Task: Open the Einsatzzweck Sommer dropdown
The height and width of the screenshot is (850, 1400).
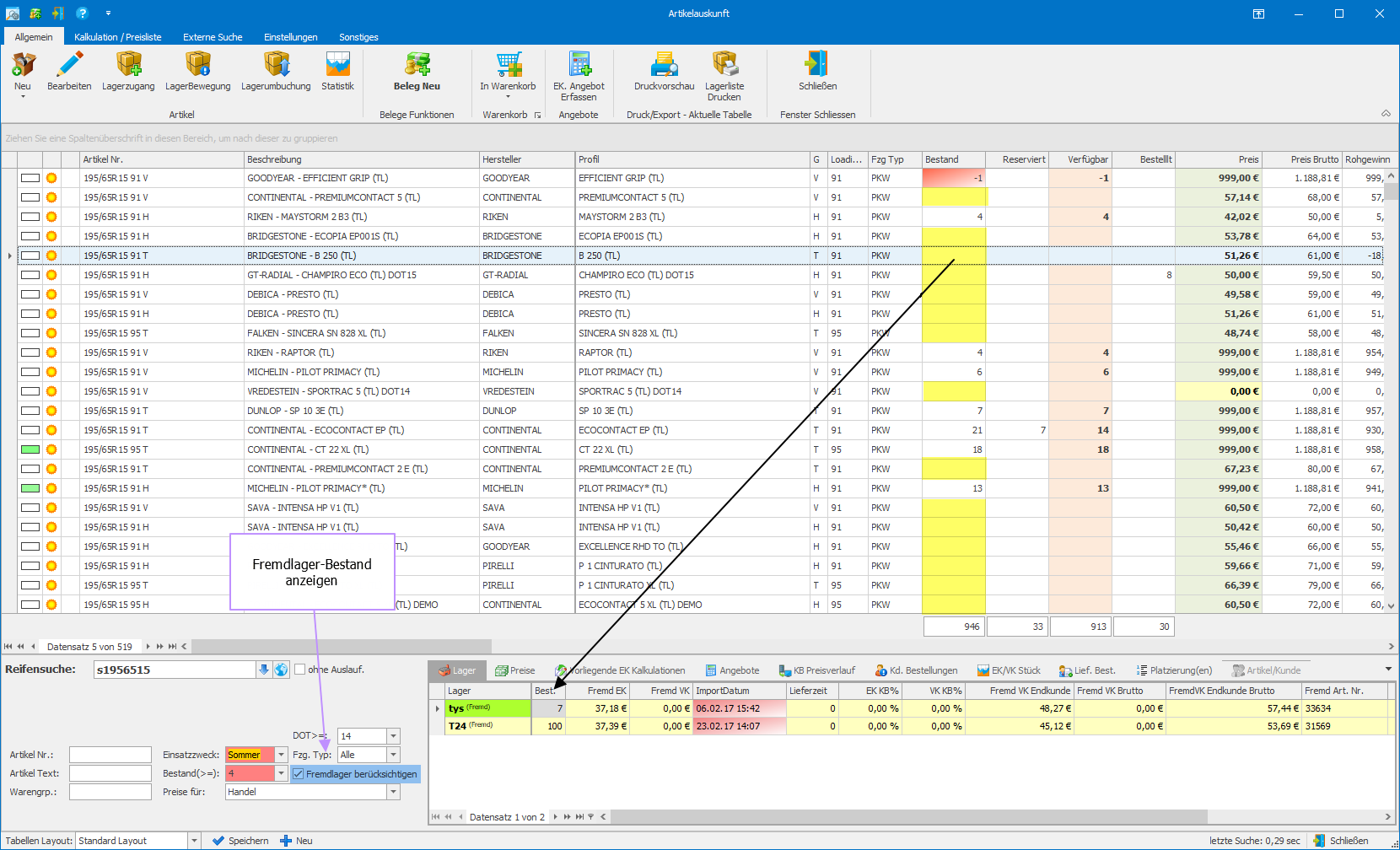Action: coord(282,755)
